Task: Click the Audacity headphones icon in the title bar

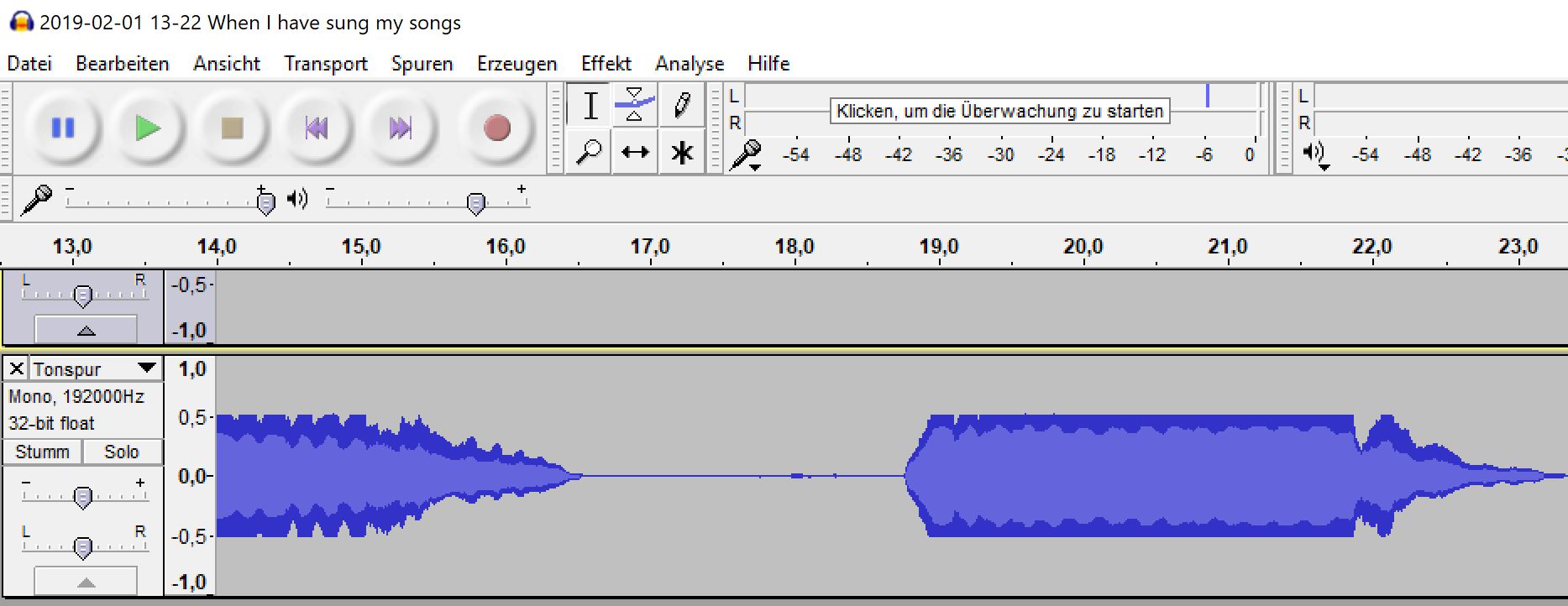Action: click(21, 22)
